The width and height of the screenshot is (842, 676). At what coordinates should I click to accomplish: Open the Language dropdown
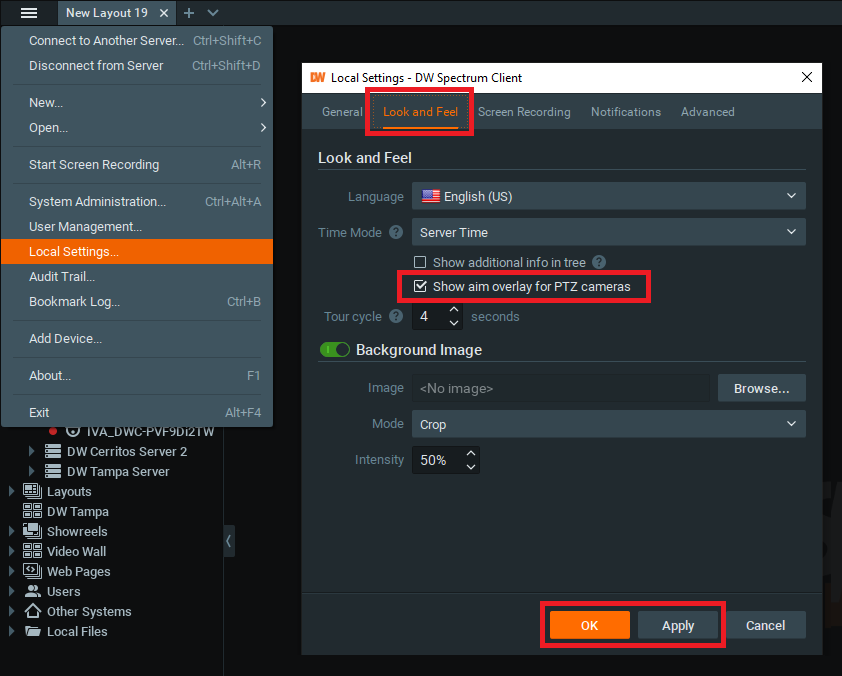[608, 196]
